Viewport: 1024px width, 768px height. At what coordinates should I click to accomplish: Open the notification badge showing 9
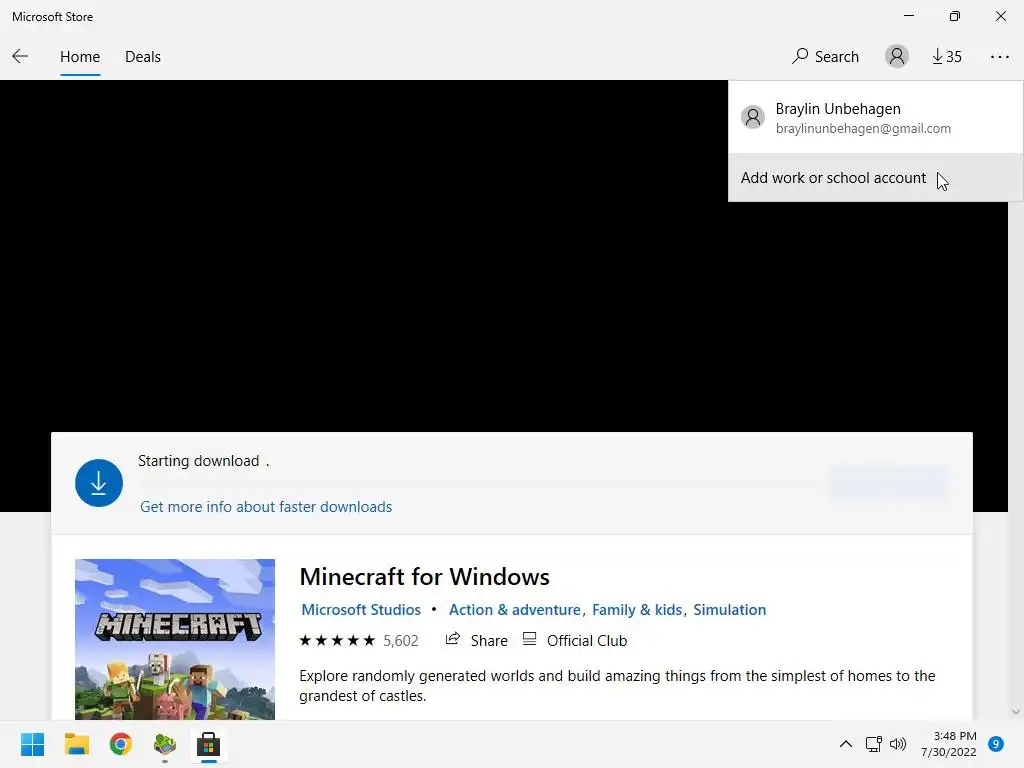(996, 744)
